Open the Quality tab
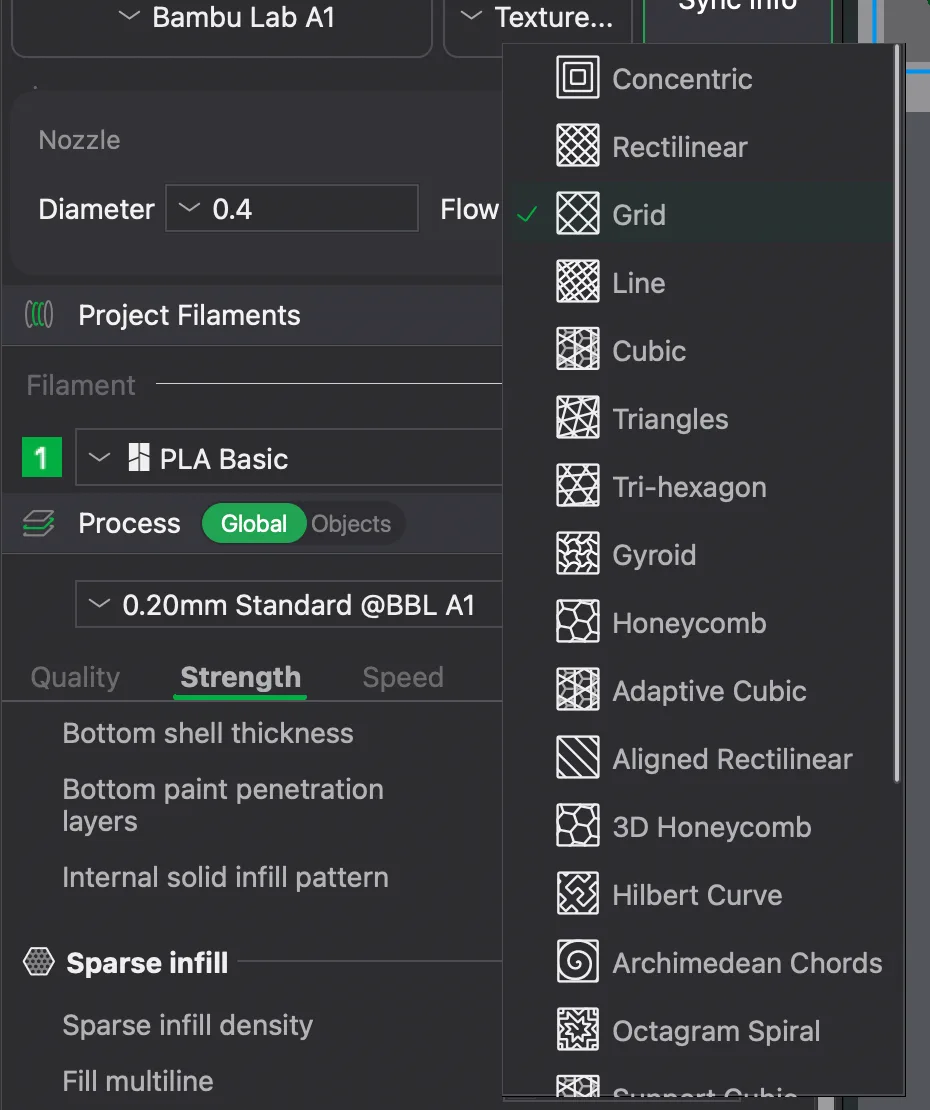The width and height of the screenshot is (930, 1110). (x=75, y=677)
